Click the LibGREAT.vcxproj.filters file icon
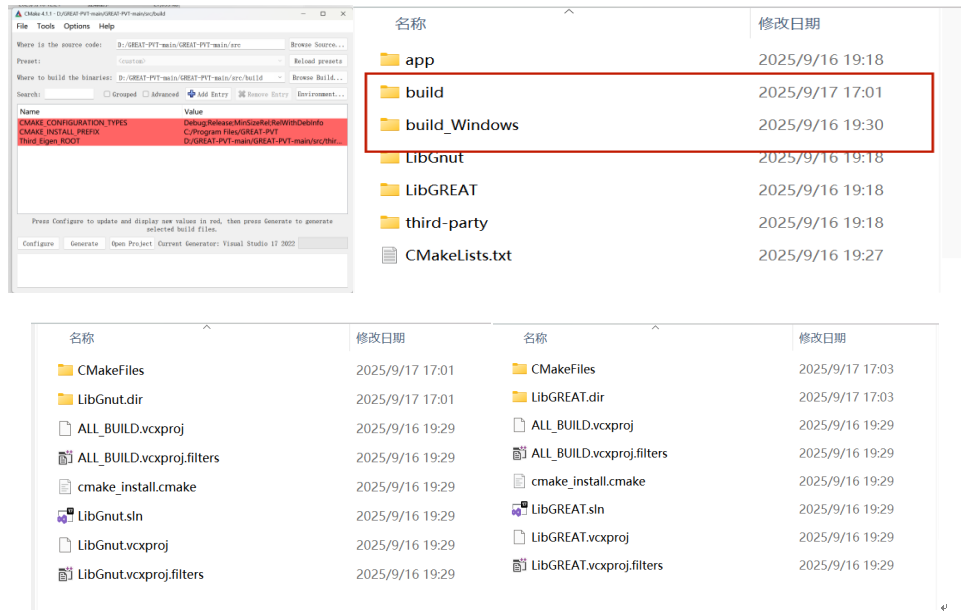 click(519, 565)
